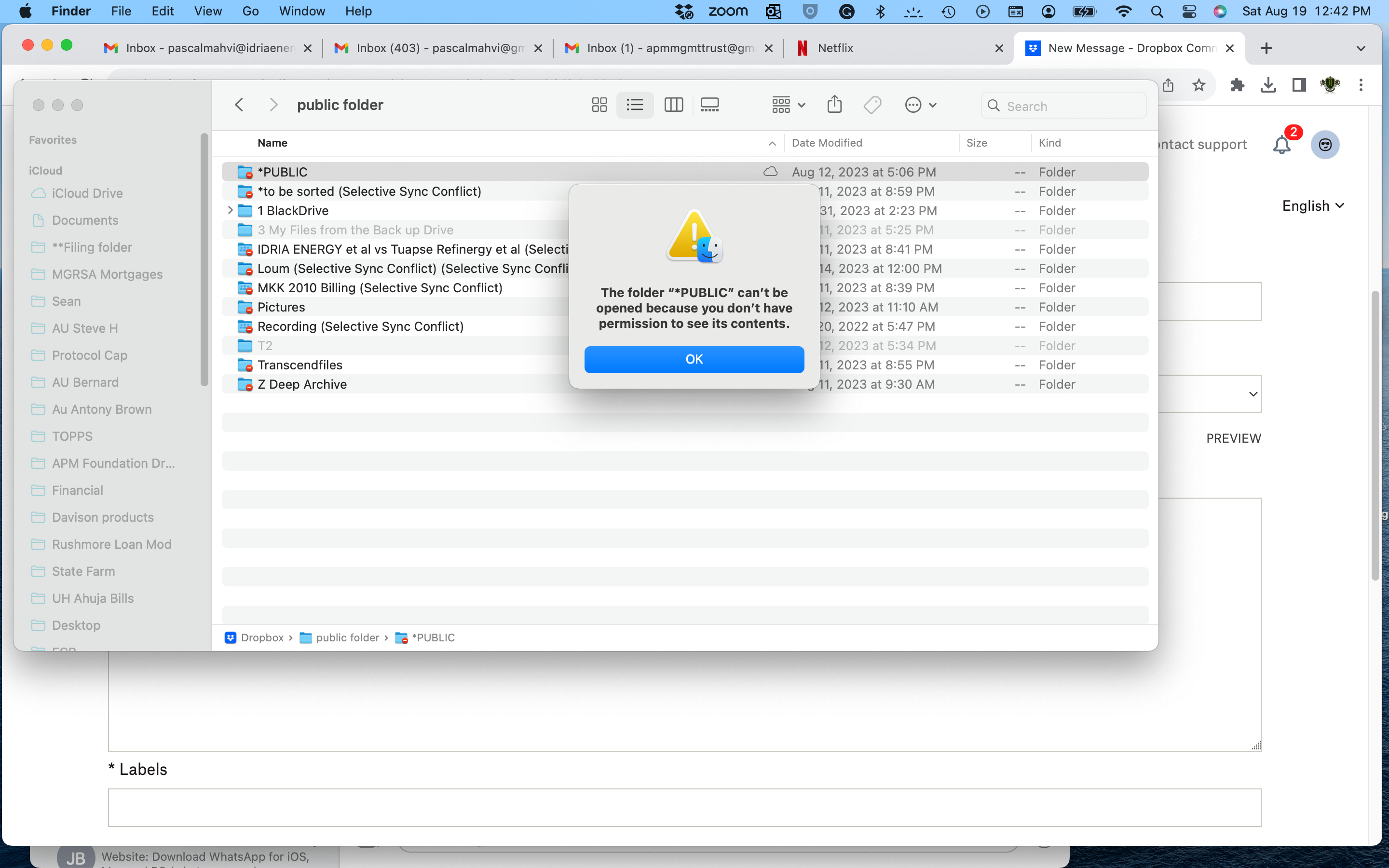Select the gallery view icon in Finder toolbar

[710, 104]
